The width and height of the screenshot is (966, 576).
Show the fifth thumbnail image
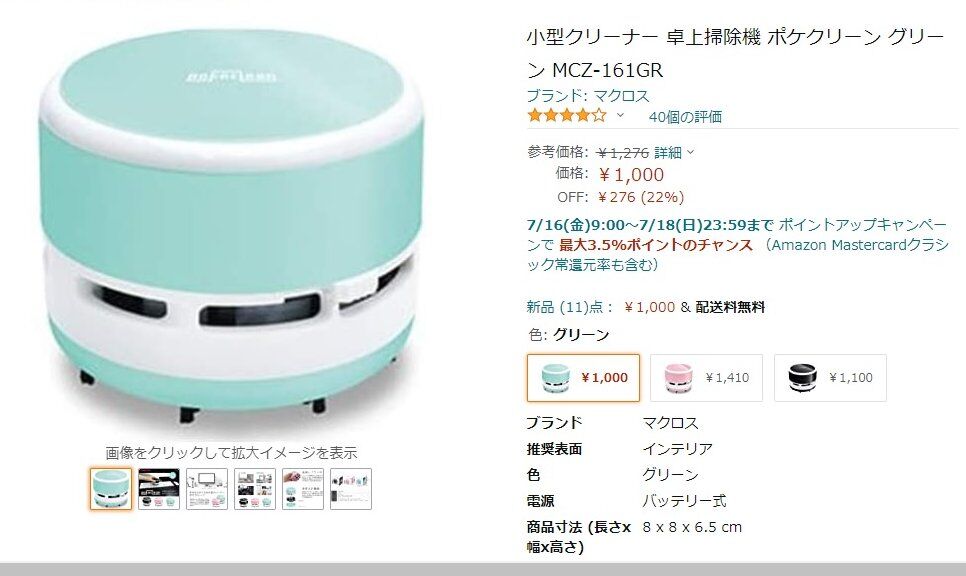[x=303, y=489]
